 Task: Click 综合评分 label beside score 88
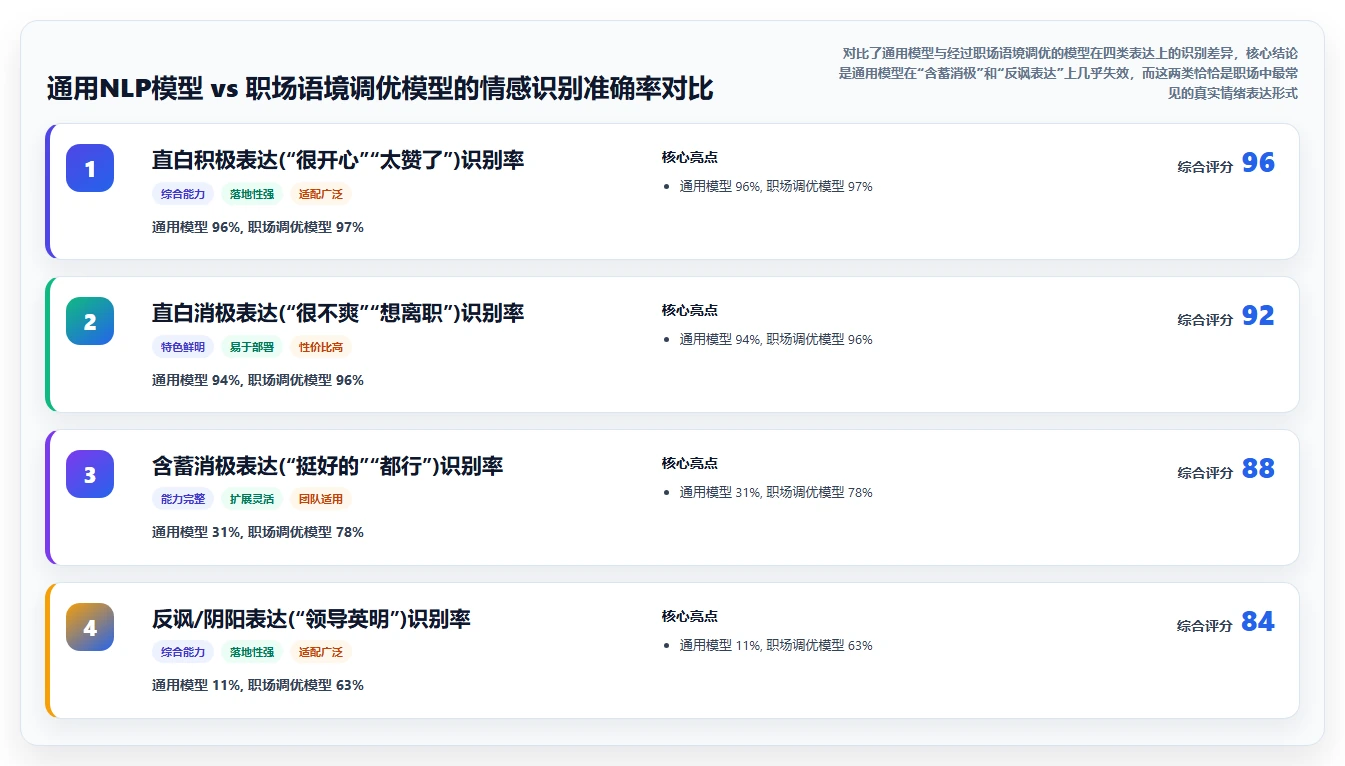(x=1205, y=473)
